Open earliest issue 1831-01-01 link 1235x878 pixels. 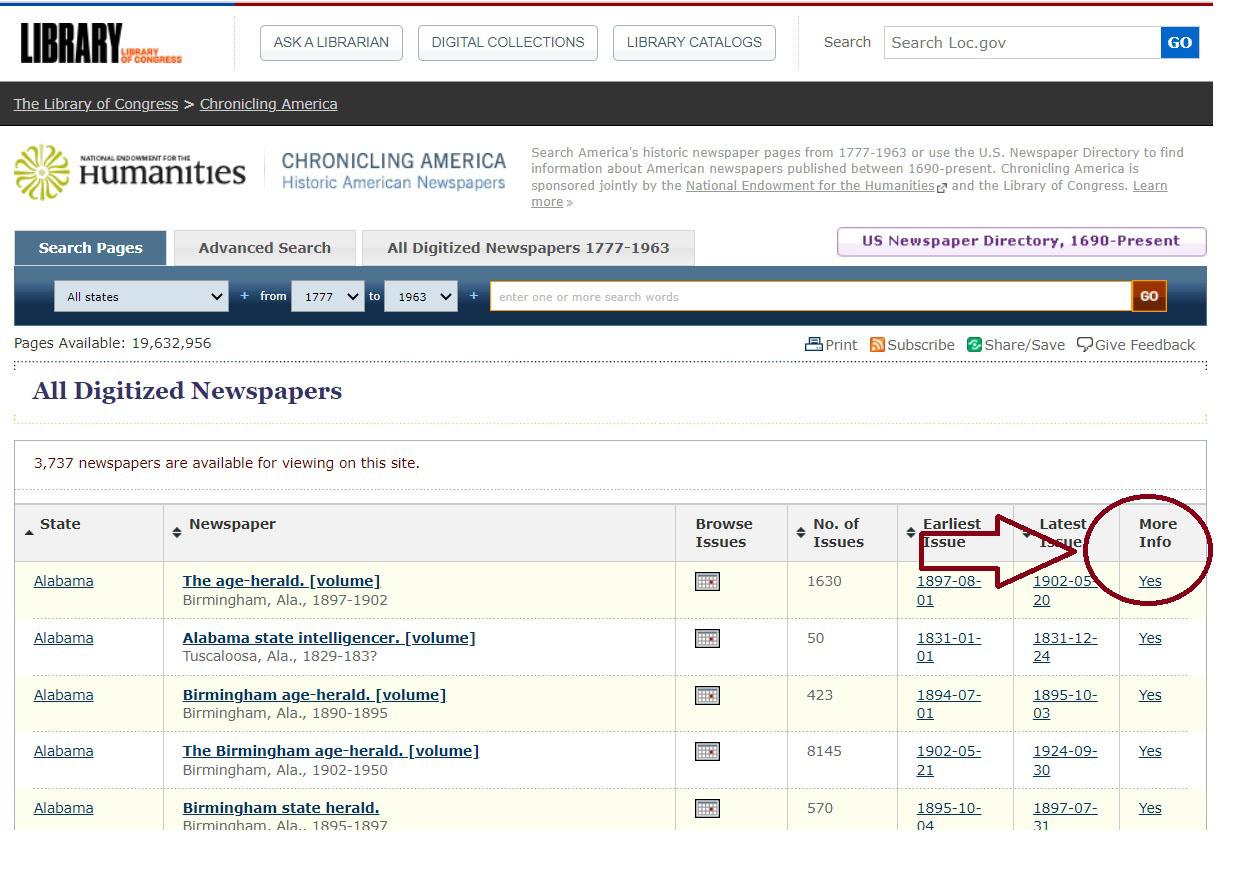949,647
